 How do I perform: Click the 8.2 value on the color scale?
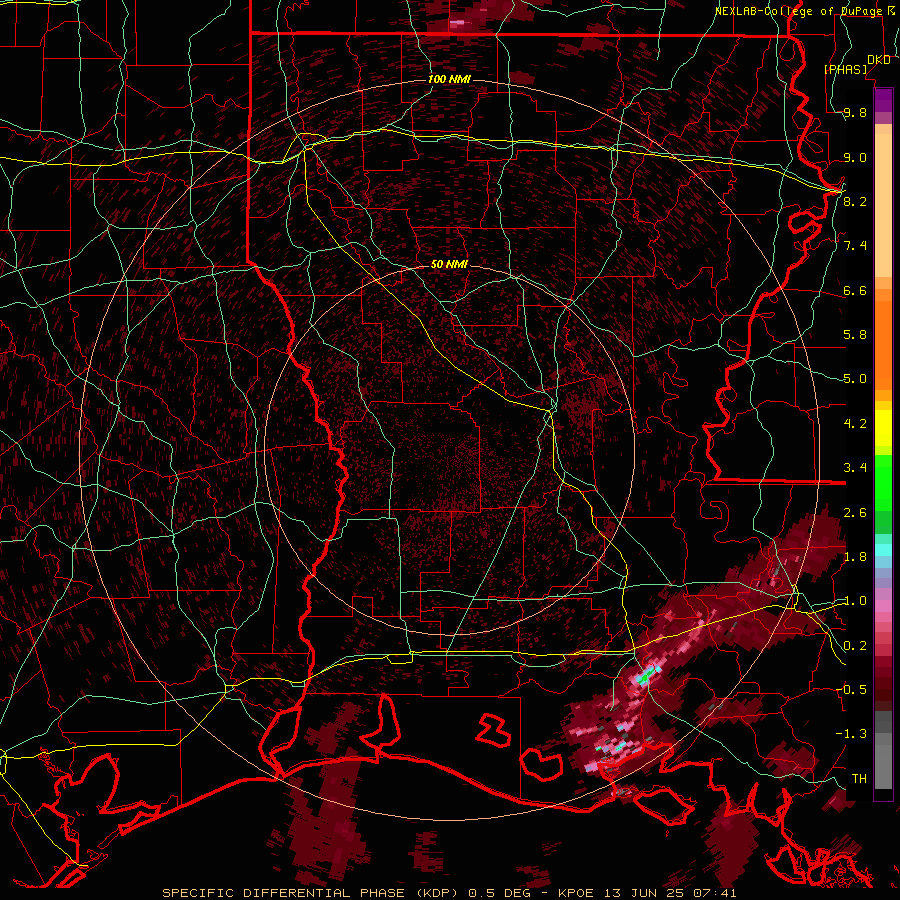(855, 201)
